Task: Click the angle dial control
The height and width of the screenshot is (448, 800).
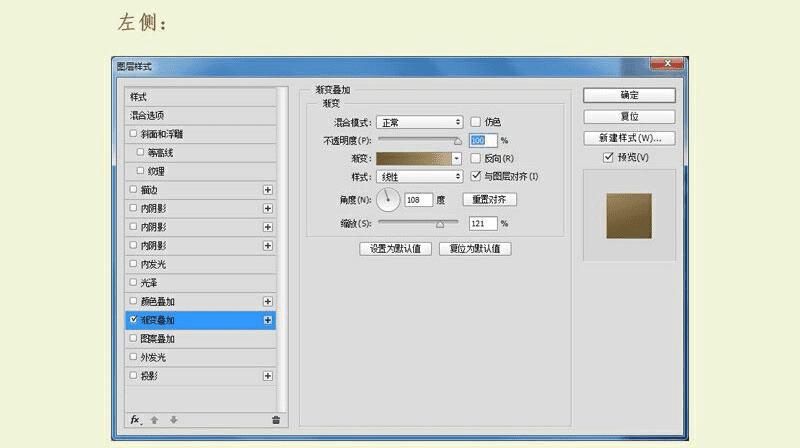Action: tap(388, 200)
